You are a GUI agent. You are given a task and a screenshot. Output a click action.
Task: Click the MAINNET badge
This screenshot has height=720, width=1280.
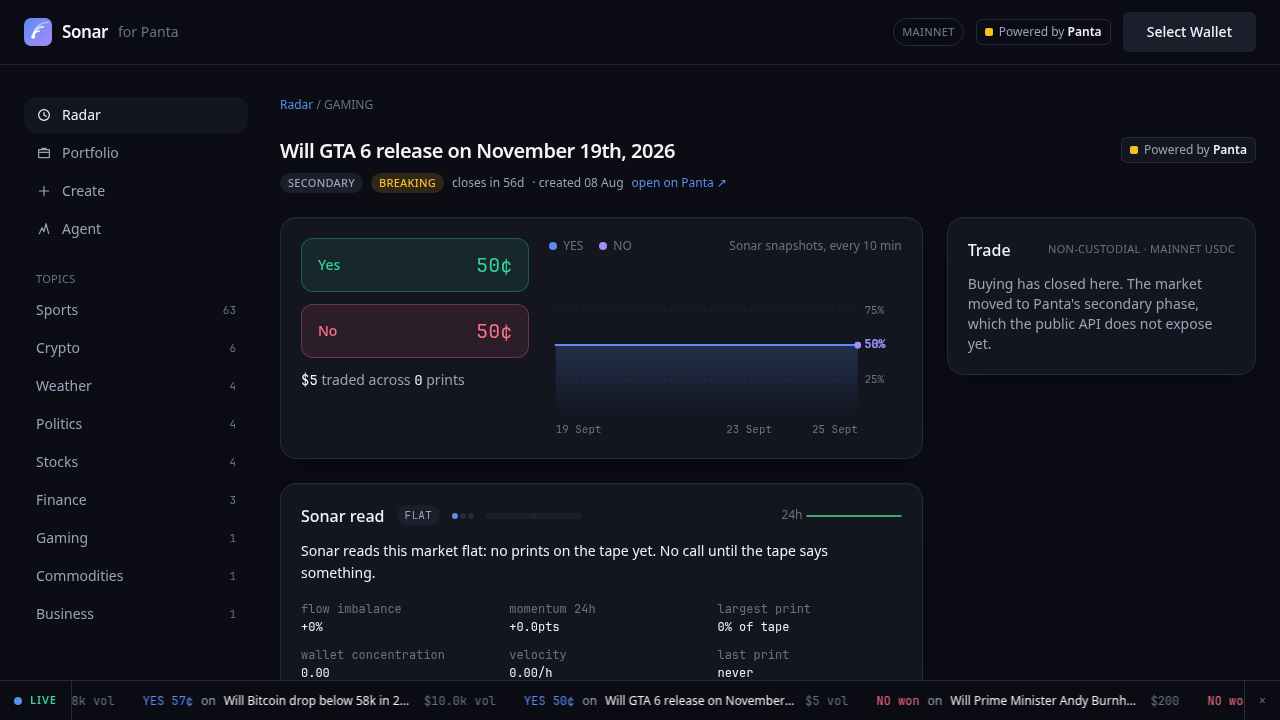tap(928, 32)
